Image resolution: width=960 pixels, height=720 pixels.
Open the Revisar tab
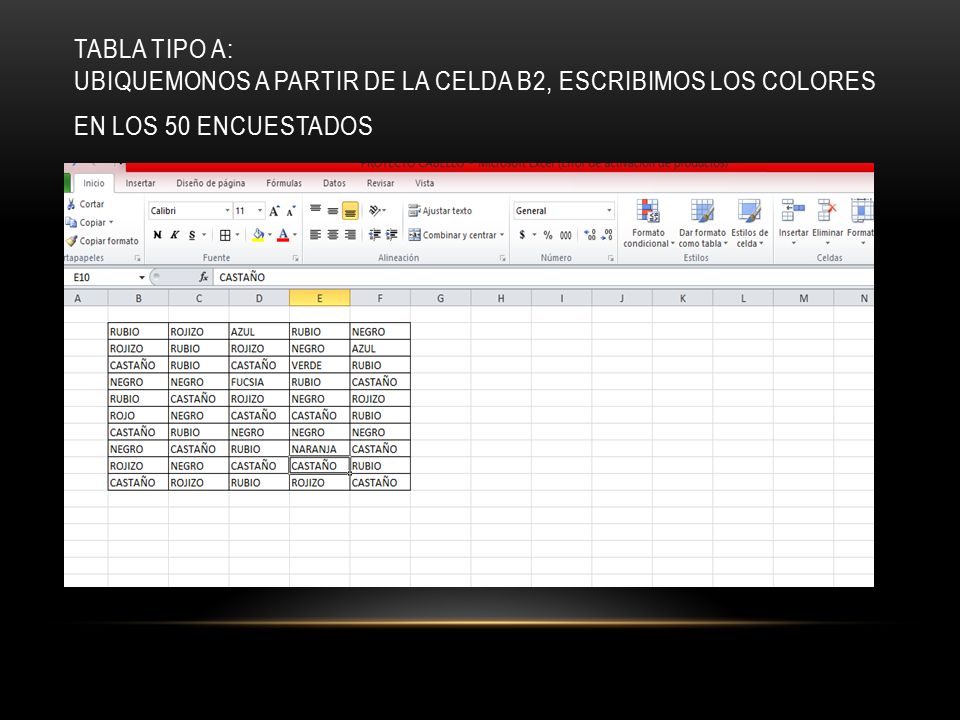[x=380, y=183]
